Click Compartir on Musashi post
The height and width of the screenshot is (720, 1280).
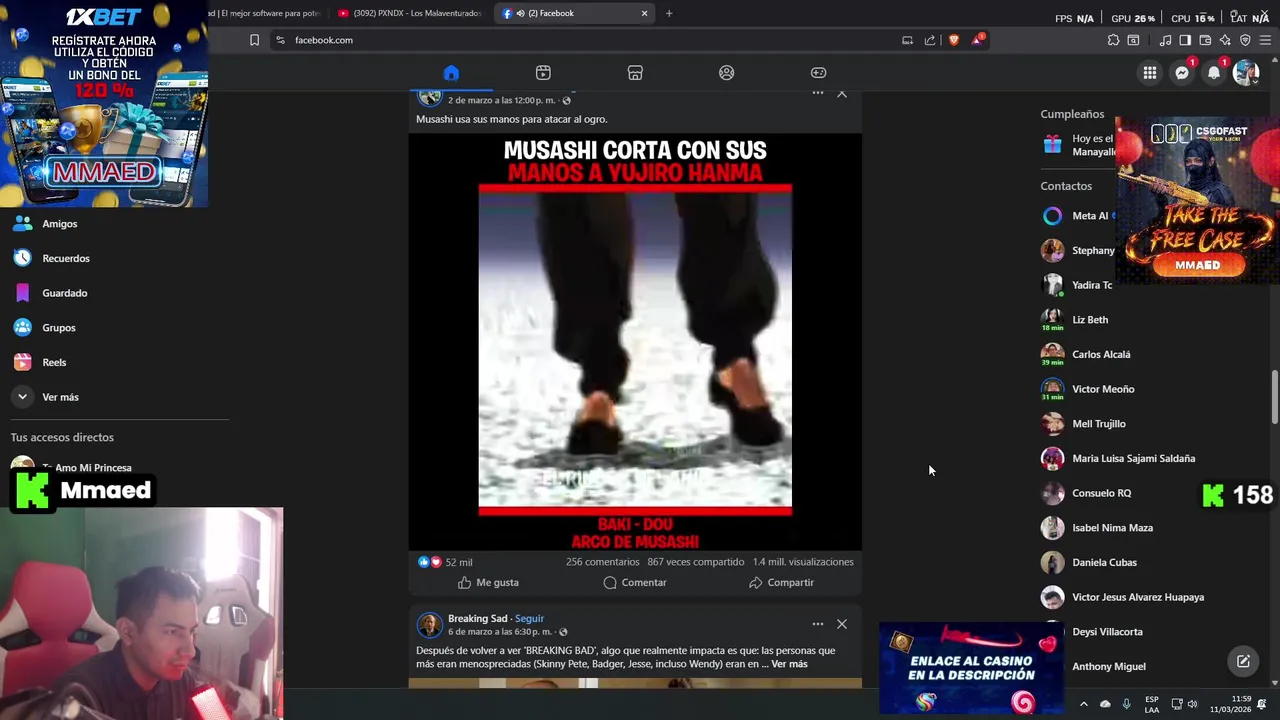(781, 582)
